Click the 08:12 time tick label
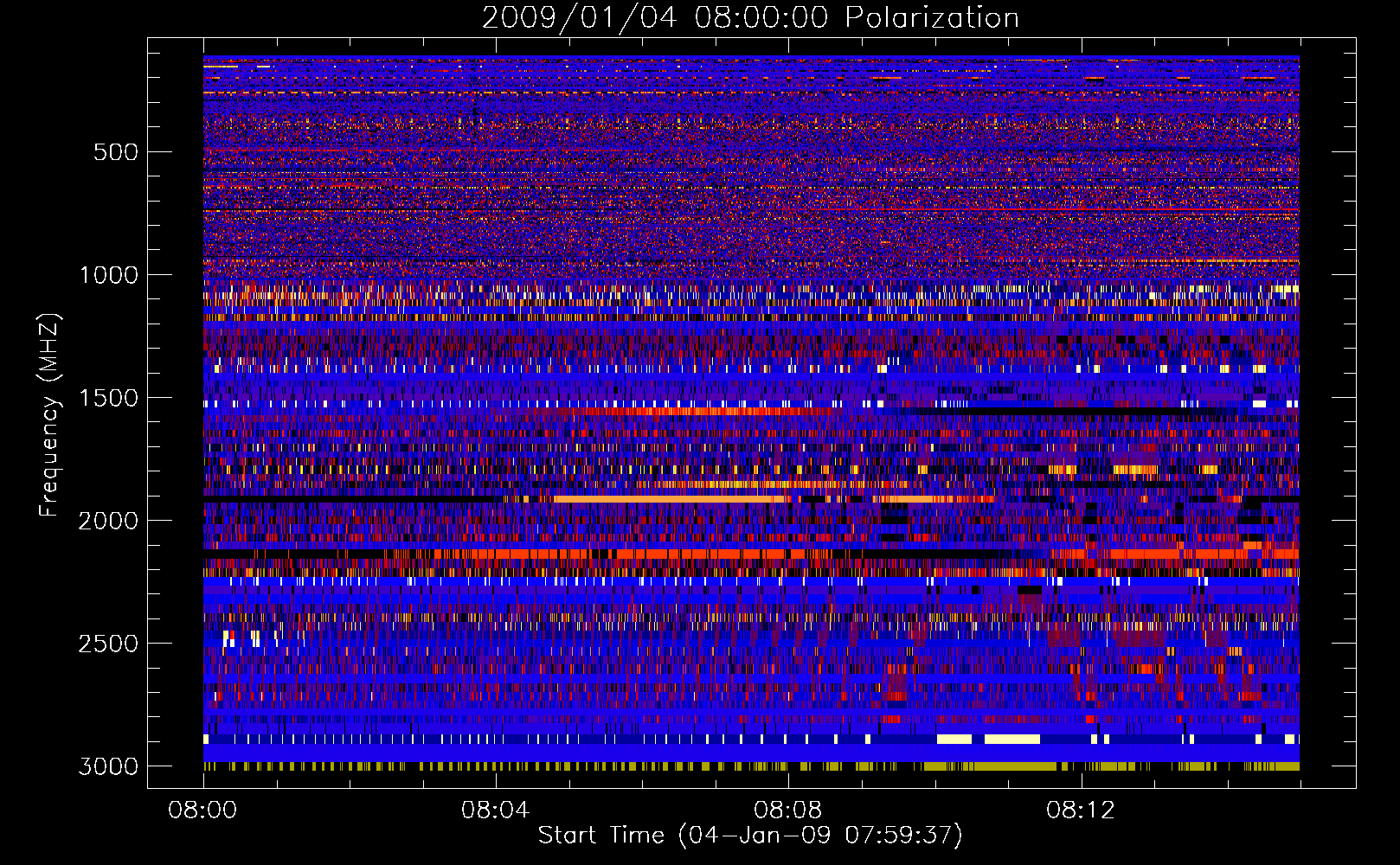 click(x=1080, y=811)
